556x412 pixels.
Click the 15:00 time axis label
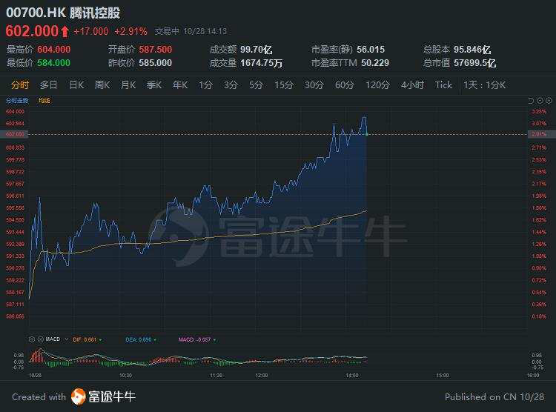click(x=443, y=375)
